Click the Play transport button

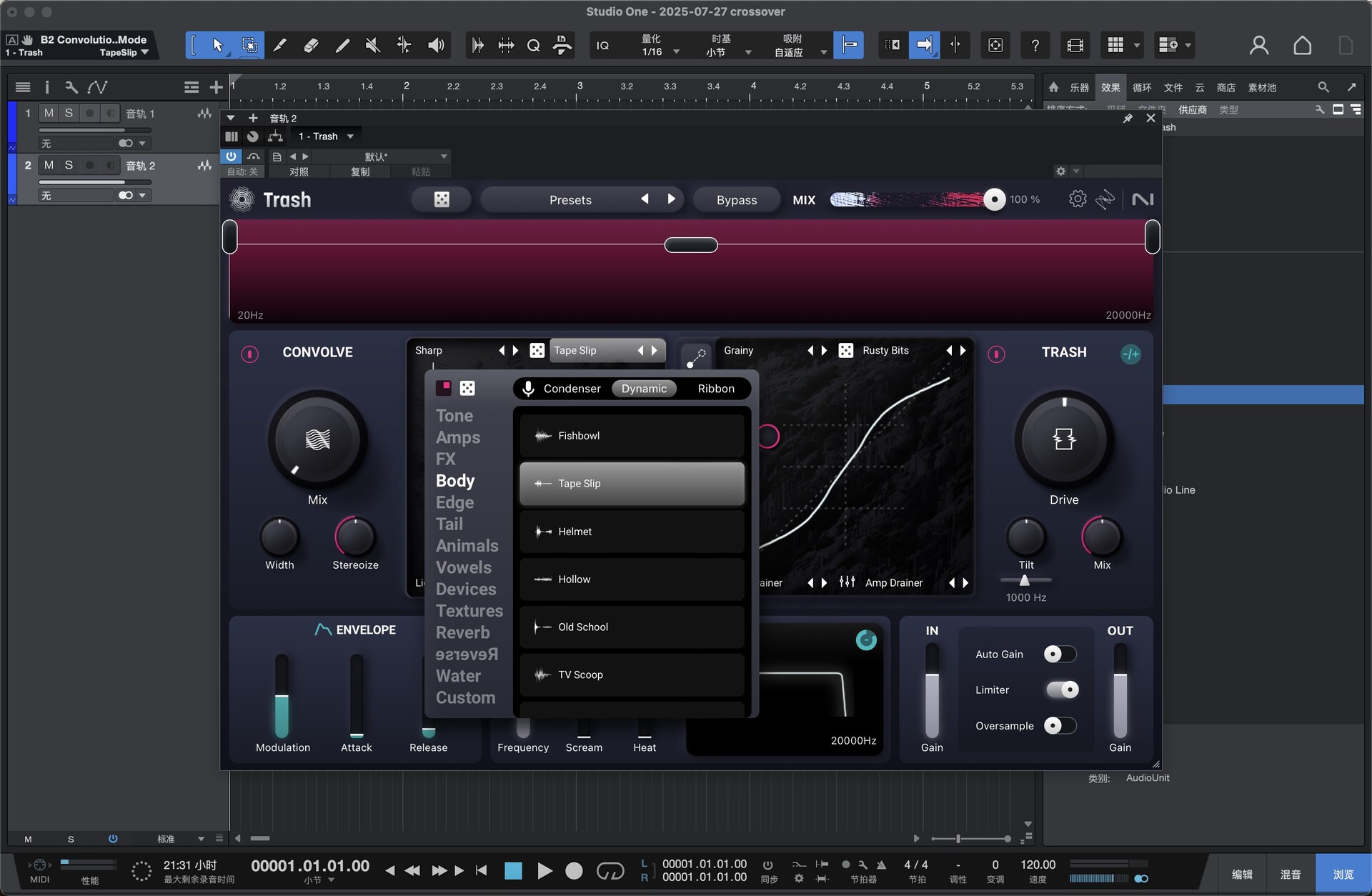[545, 870]
